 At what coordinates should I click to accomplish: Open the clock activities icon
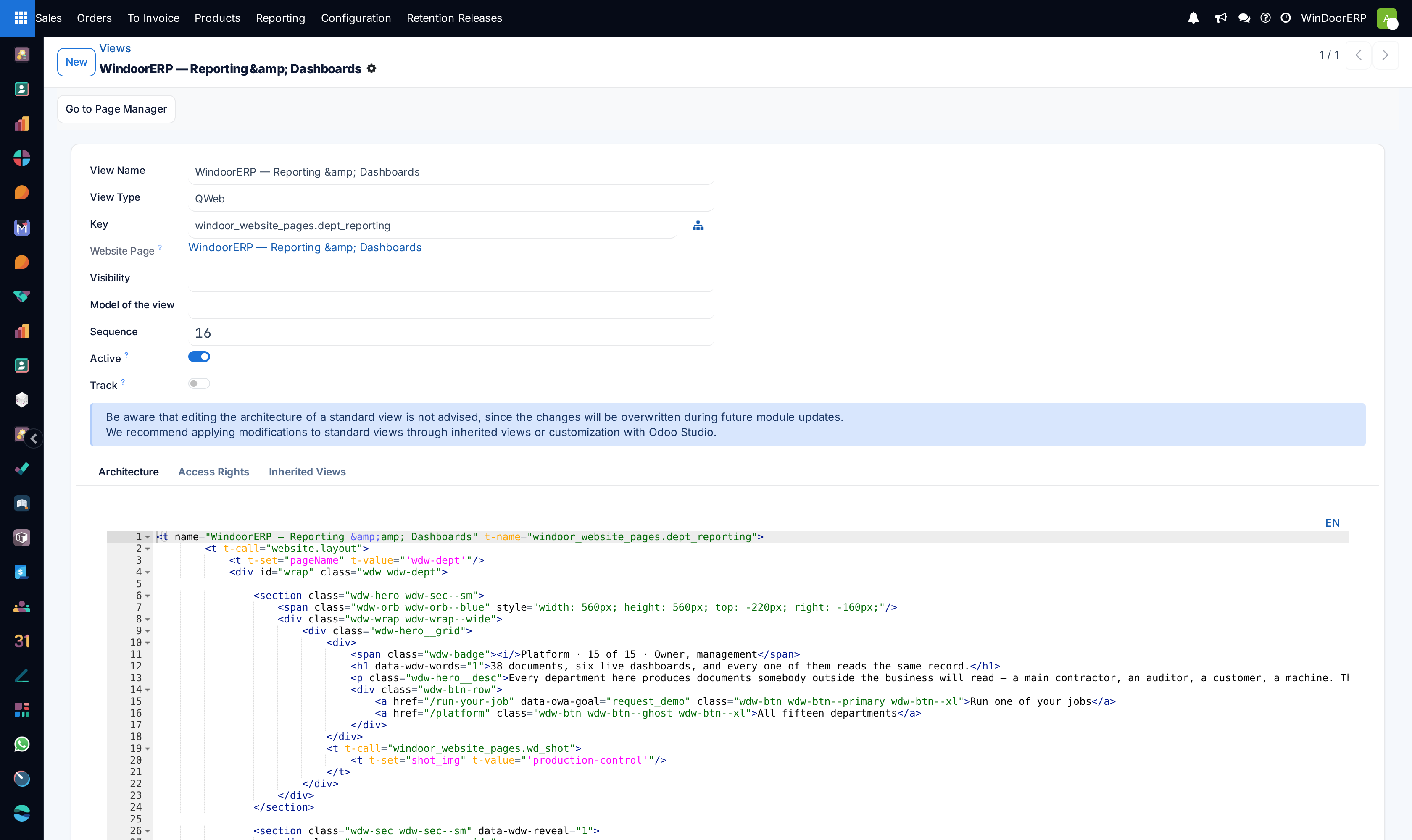coord(1286,18)
